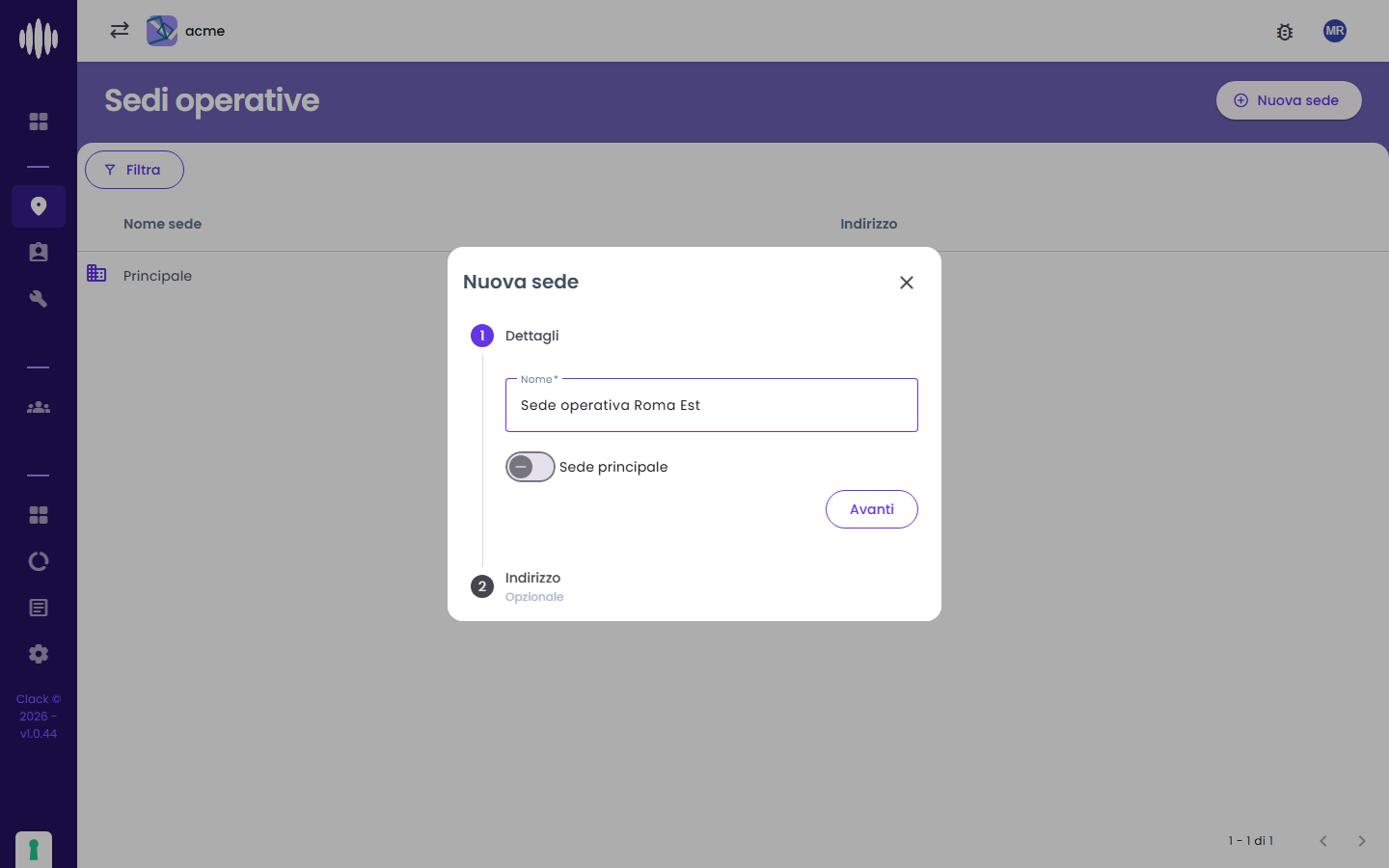
Task: Select step 2 Indirizzo in stepper
Action: click(x=517, y=586)
